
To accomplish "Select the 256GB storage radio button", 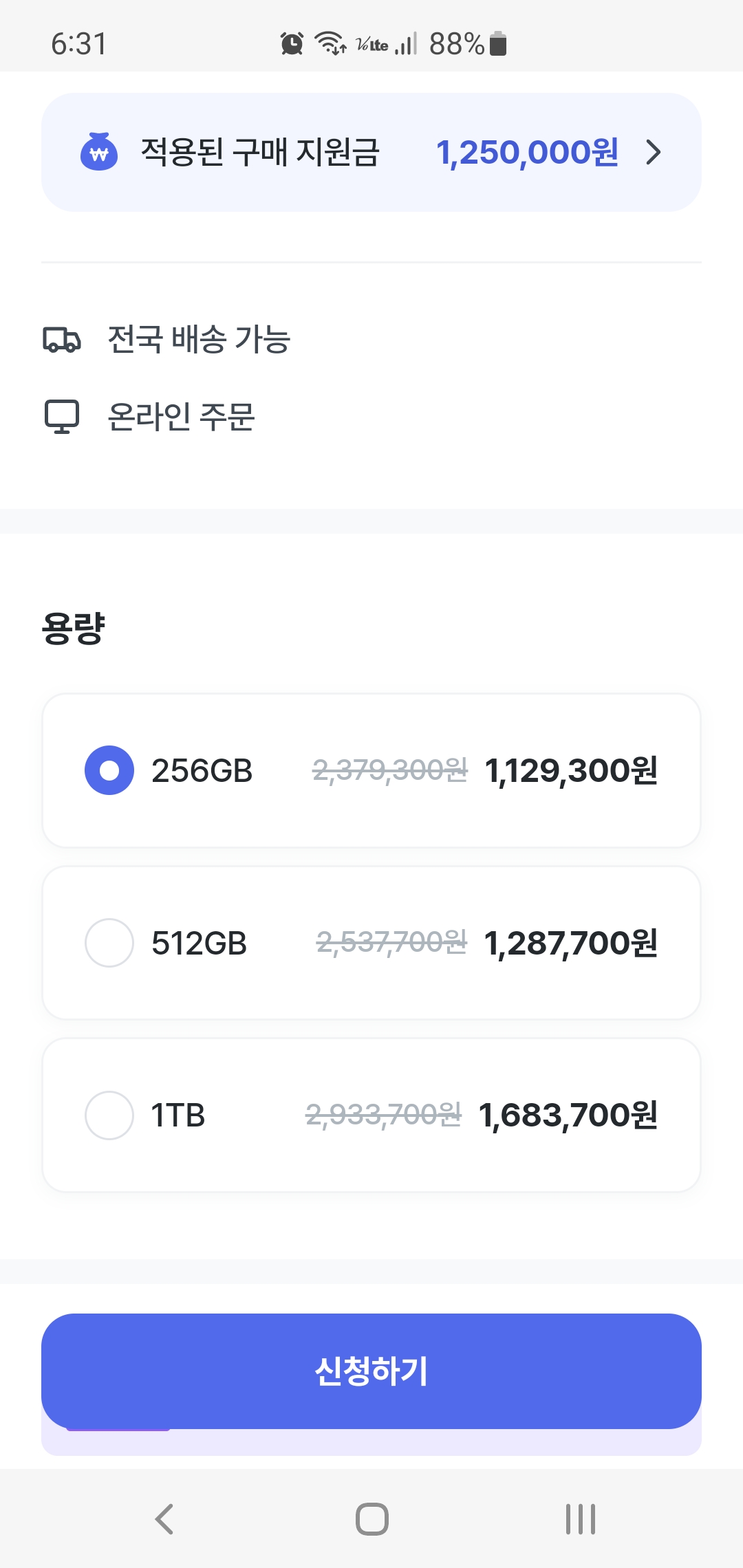I will coord(109,770).
